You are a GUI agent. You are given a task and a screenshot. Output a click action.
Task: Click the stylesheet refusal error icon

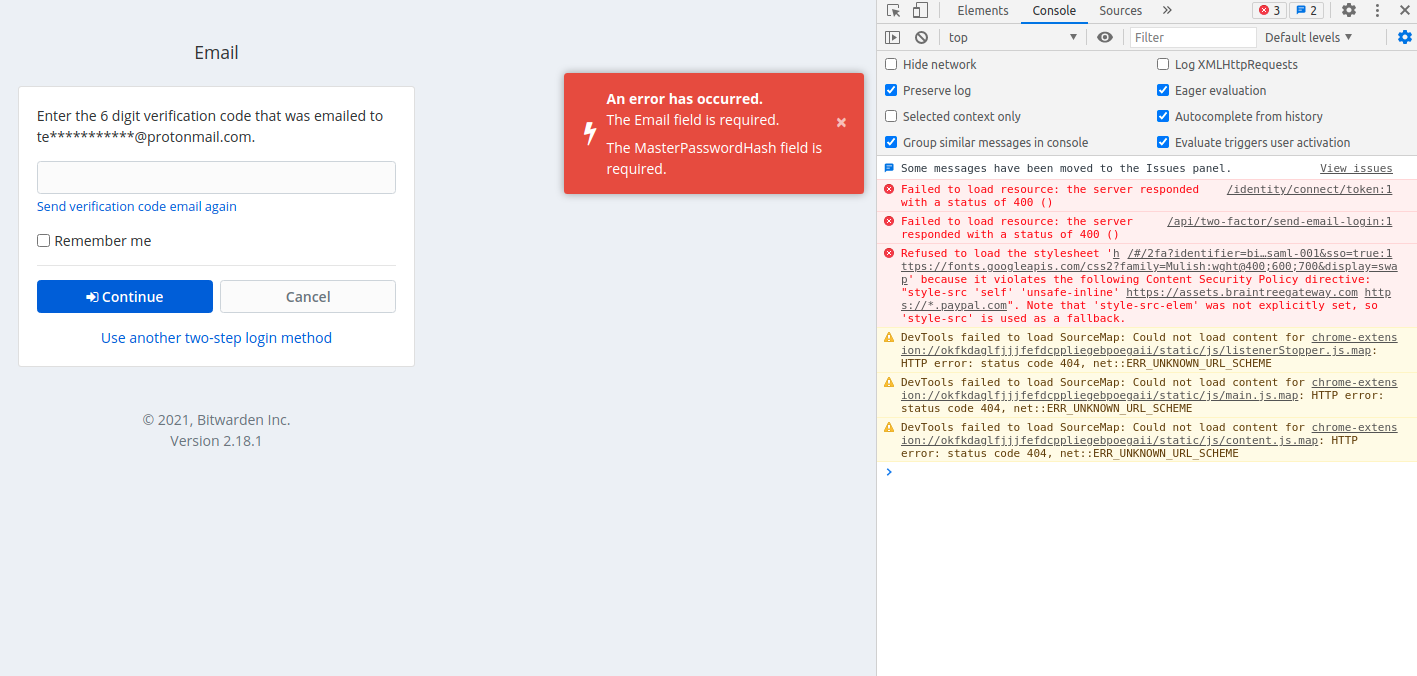coord(889,253)
